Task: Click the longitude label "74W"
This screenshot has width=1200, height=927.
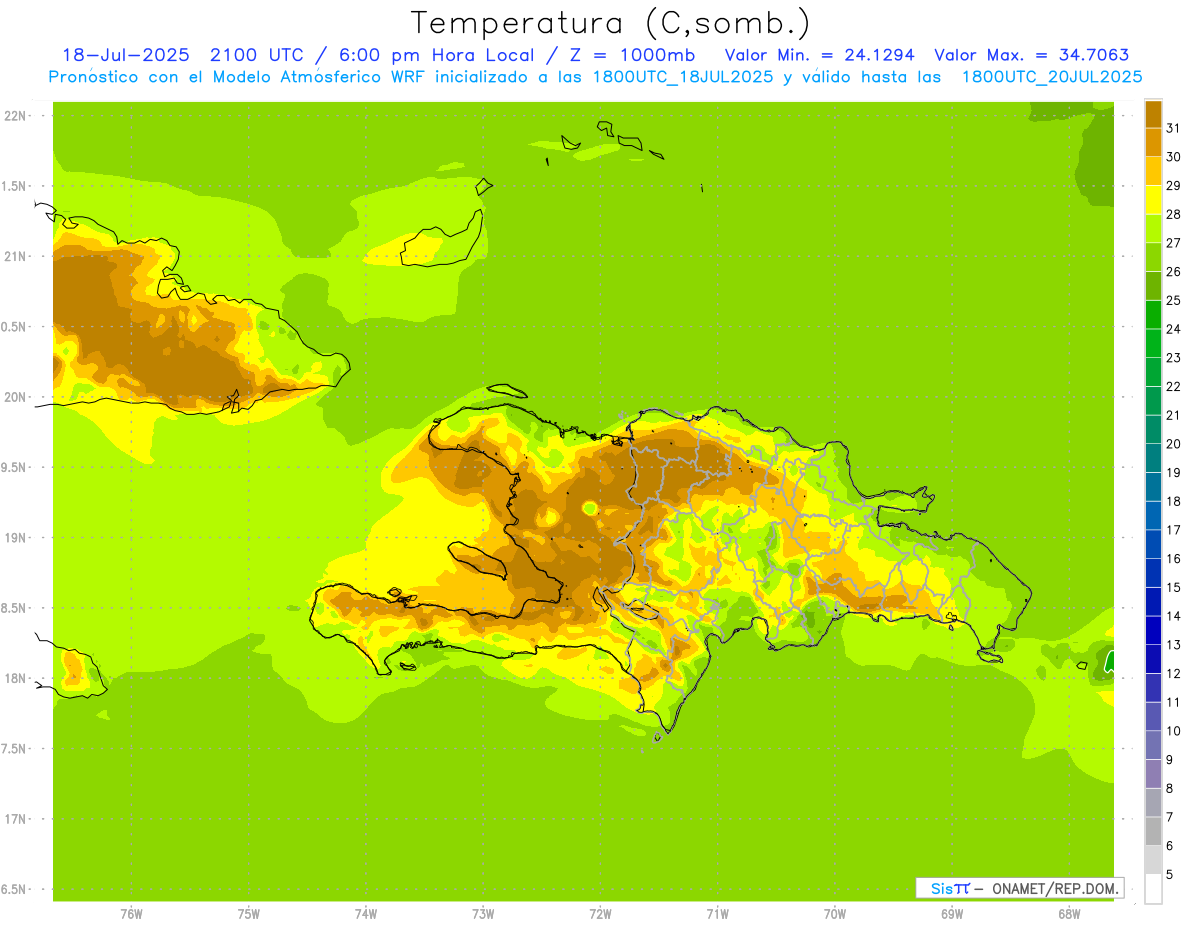Action: (x=366, y=913)
